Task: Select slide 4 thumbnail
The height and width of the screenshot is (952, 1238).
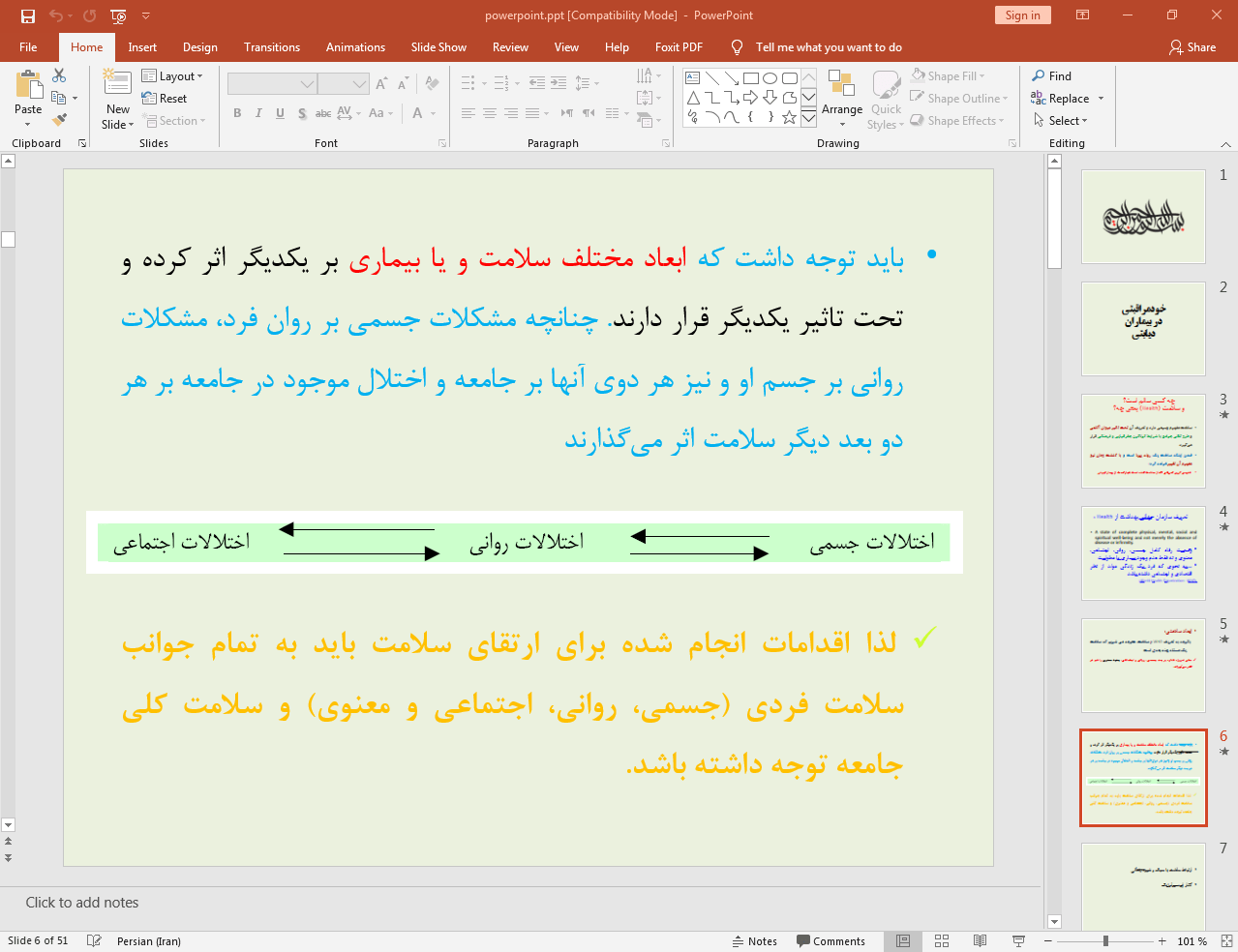Action: point(1143,553)
